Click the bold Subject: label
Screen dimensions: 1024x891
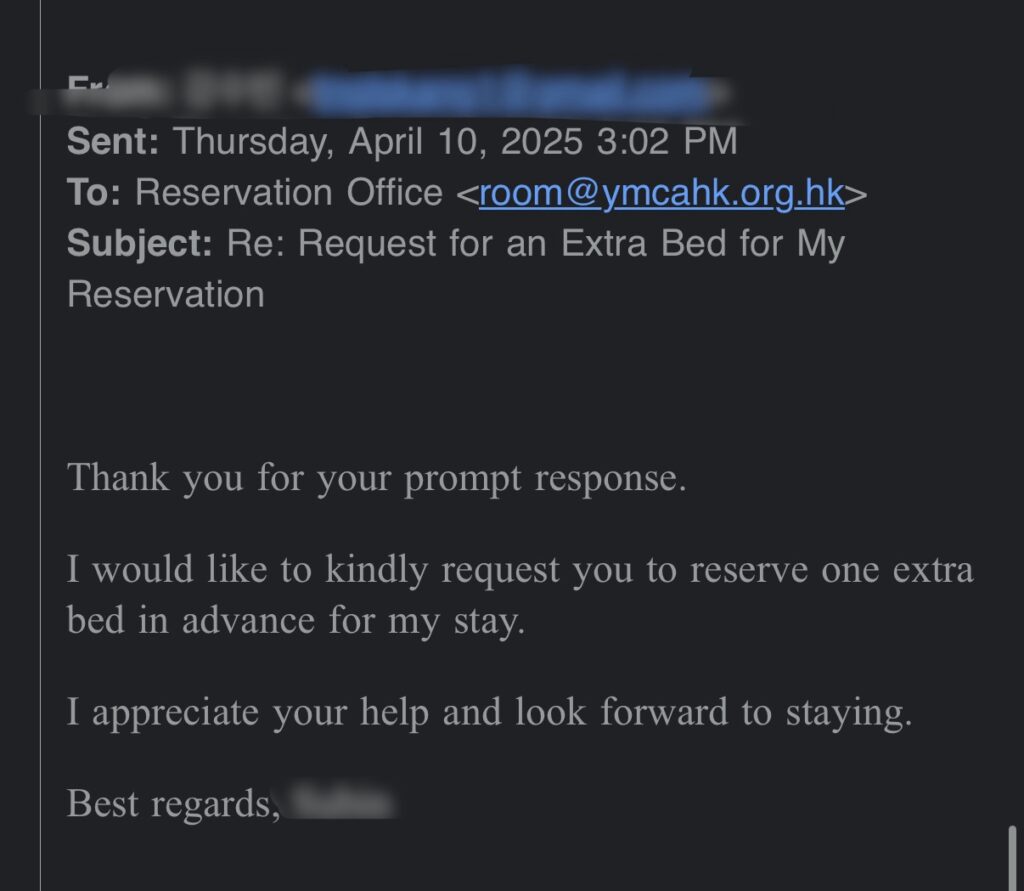click(x=140, y=244)
